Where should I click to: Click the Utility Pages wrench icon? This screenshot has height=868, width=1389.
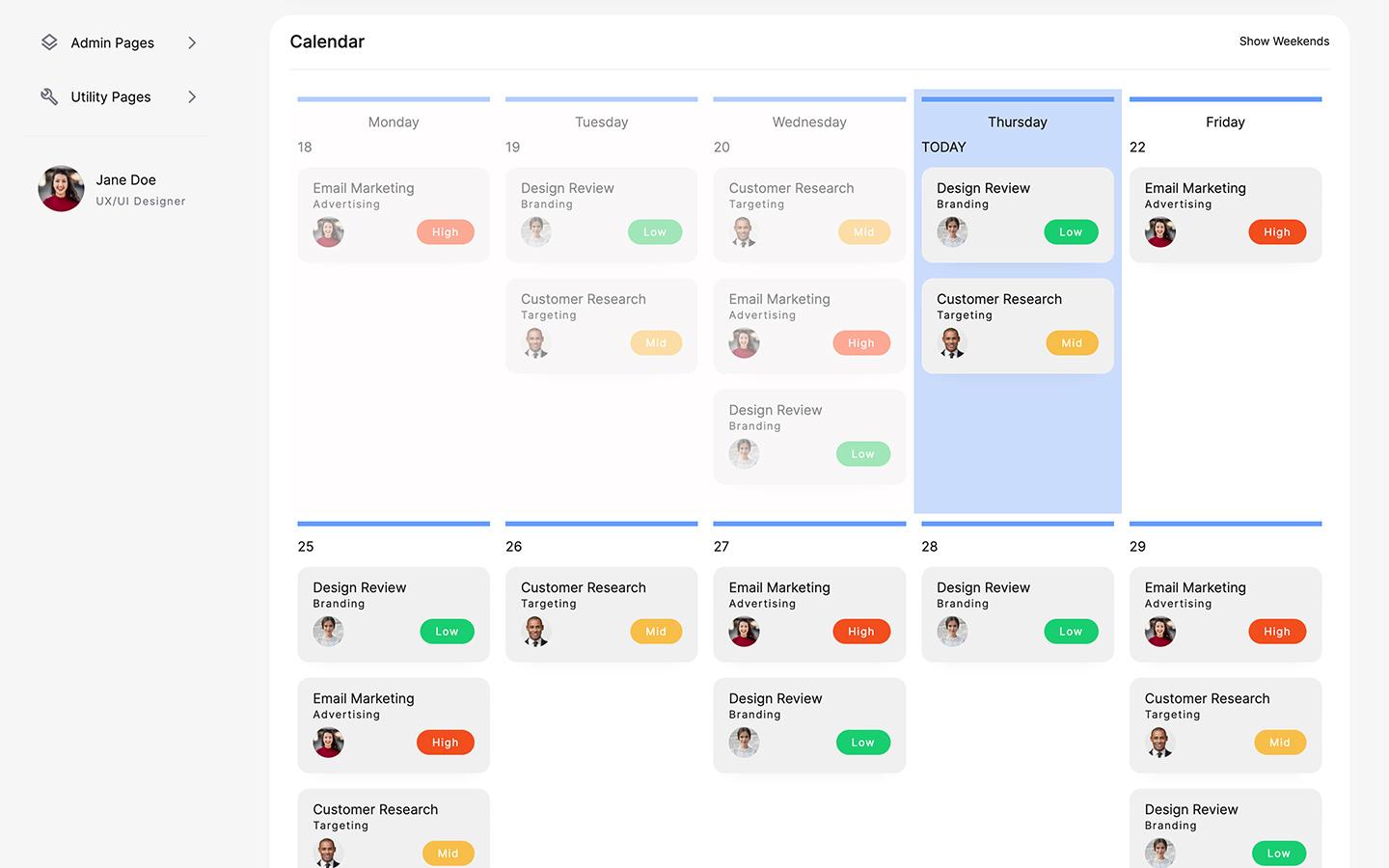coord(48,96)
